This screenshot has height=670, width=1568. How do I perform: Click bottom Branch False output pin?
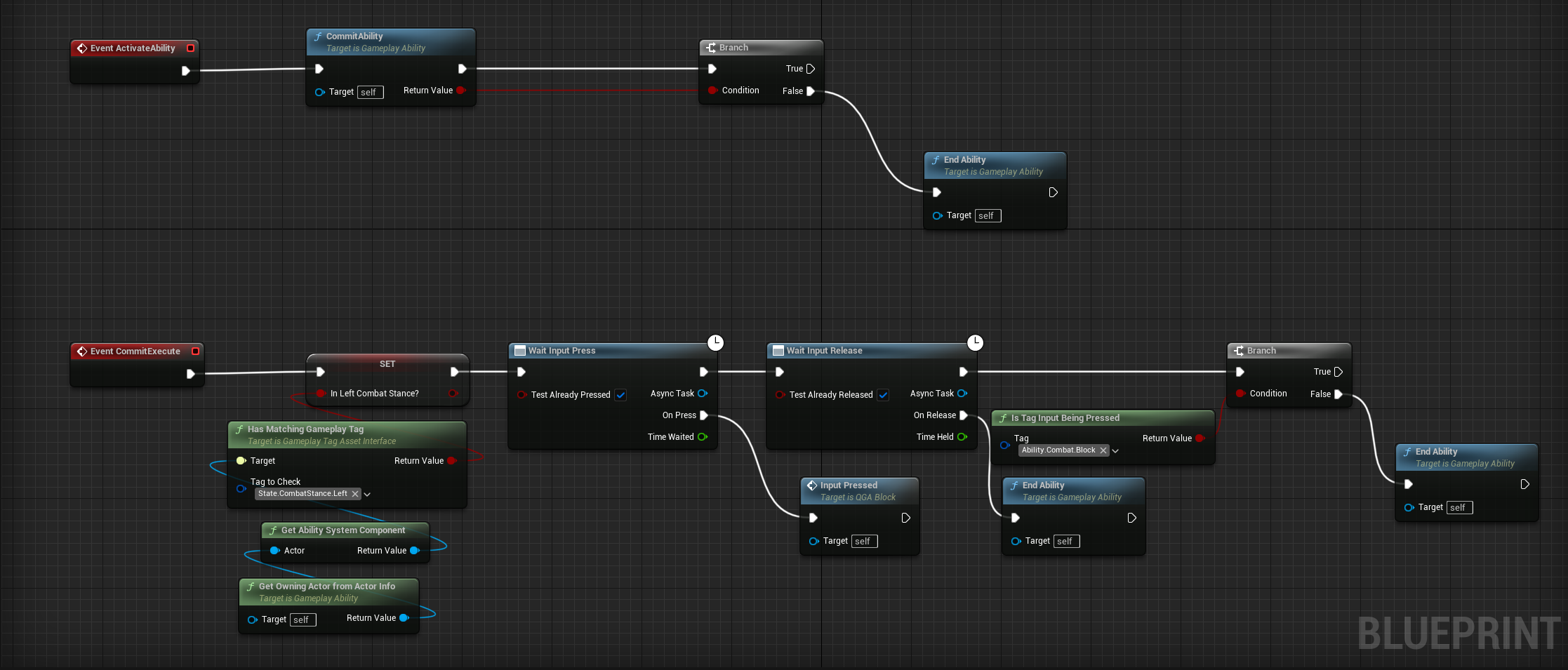1338,394
